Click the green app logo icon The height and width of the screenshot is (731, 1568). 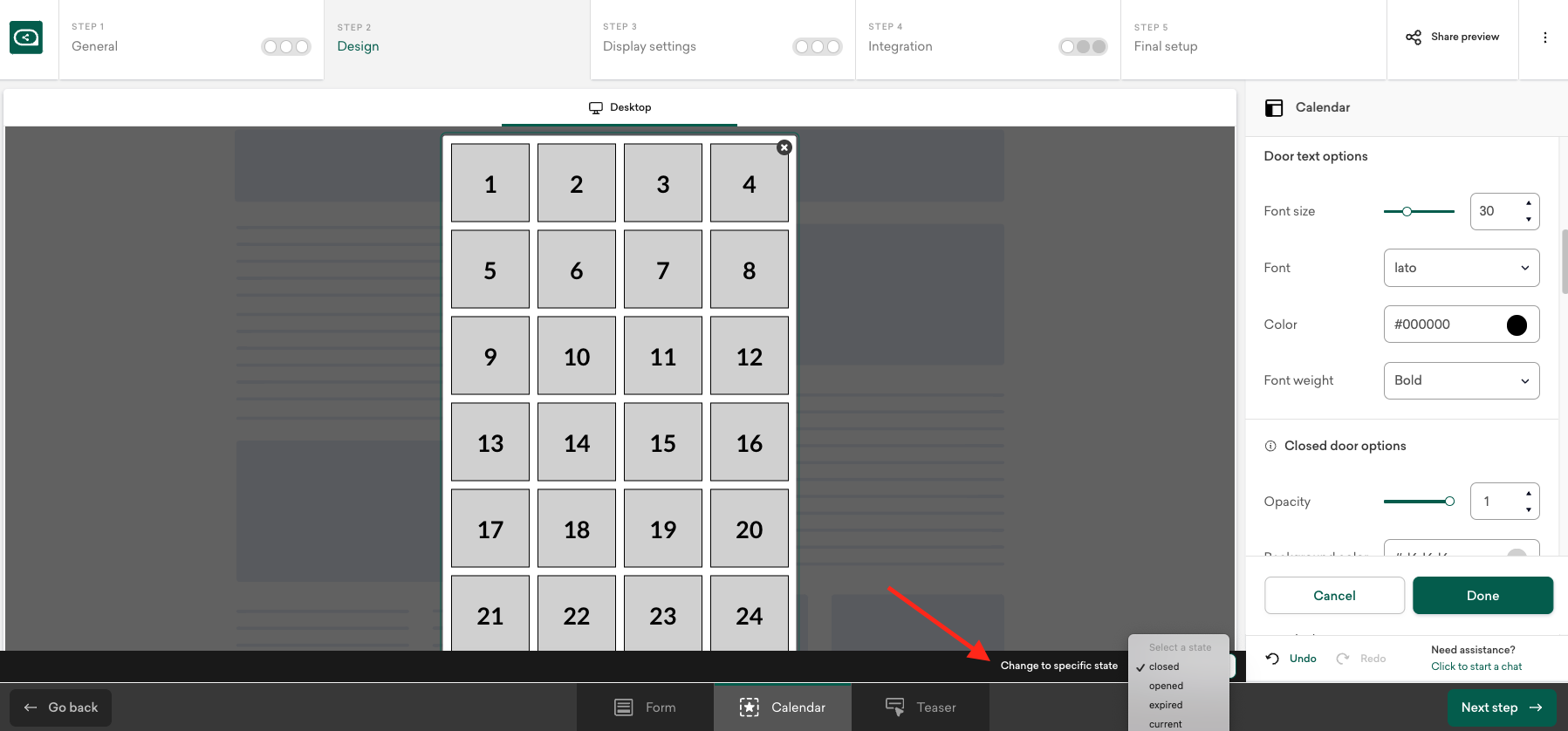tap(26, 38)
